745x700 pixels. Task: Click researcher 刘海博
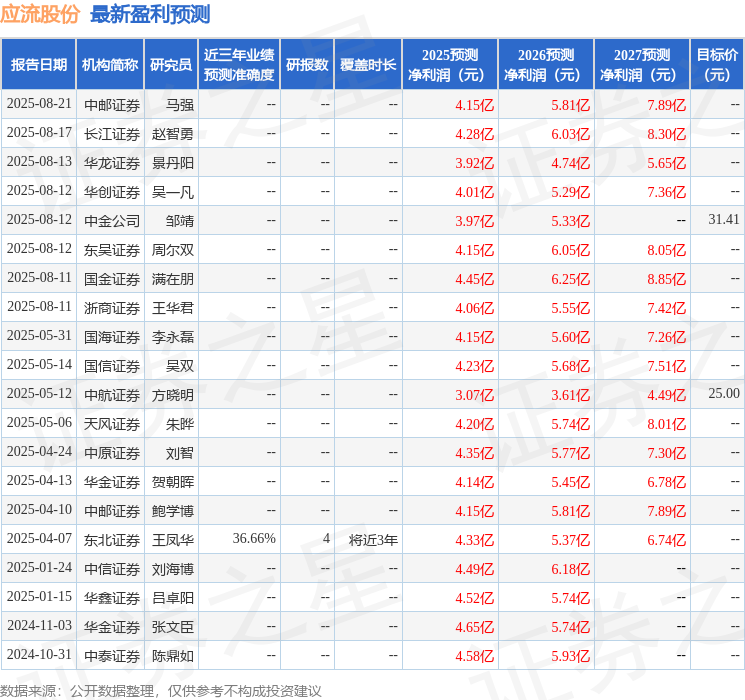tap(172, 569)
